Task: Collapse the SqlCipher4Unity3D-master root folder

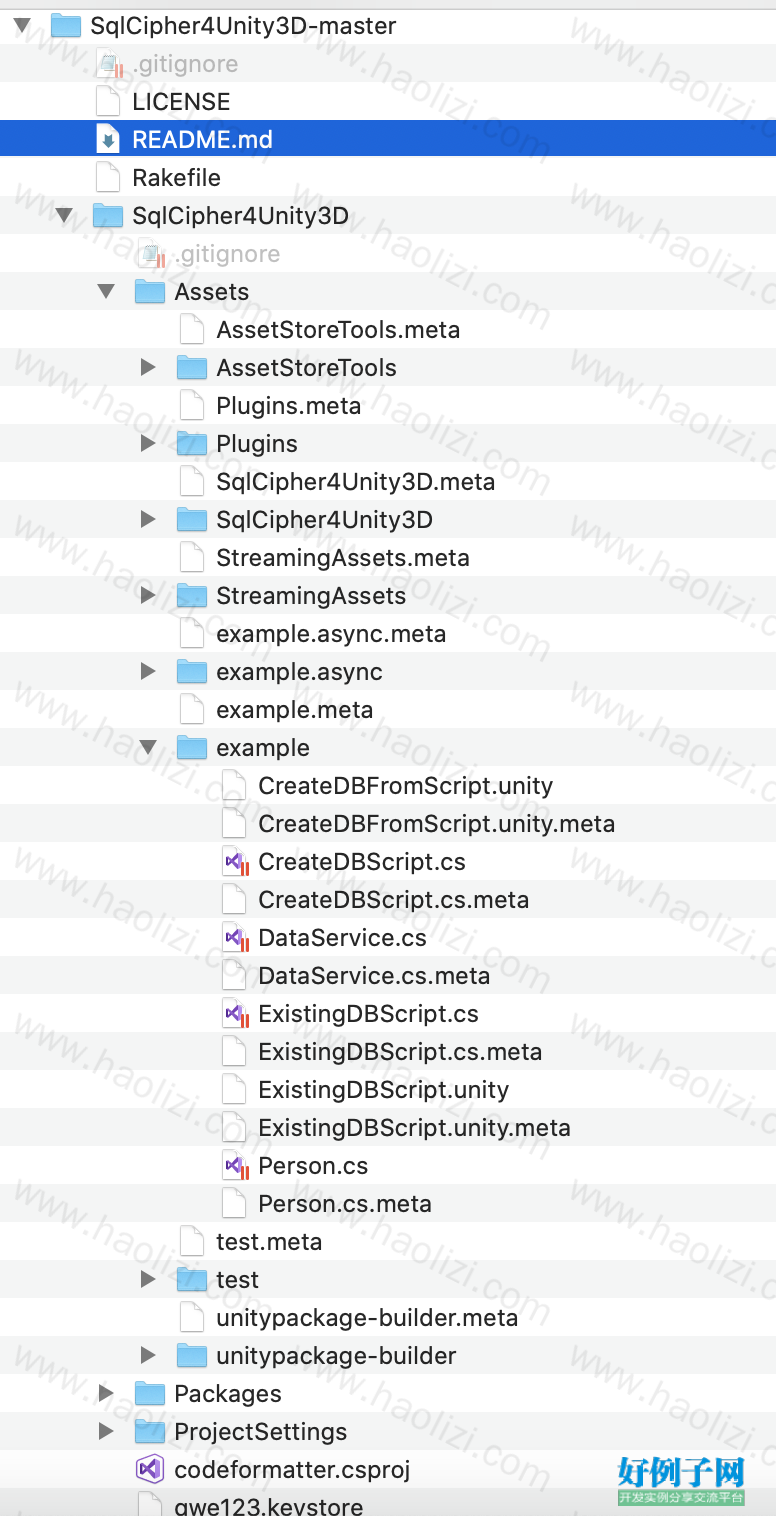Action: [x=22, y=26]
